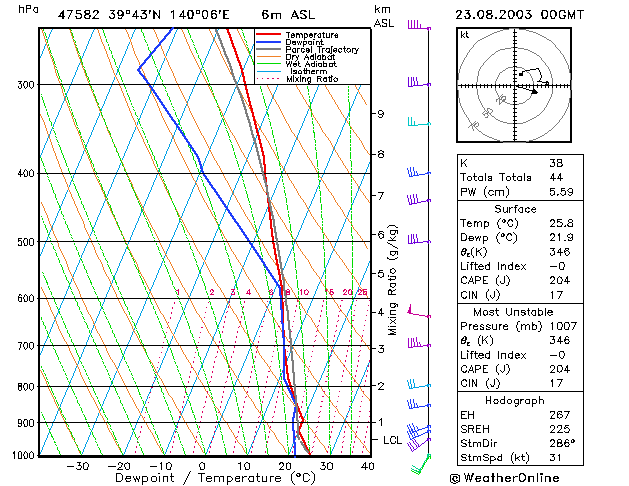Click the '1000' pressure level label
Screen dimensions: 629x486
23,456
